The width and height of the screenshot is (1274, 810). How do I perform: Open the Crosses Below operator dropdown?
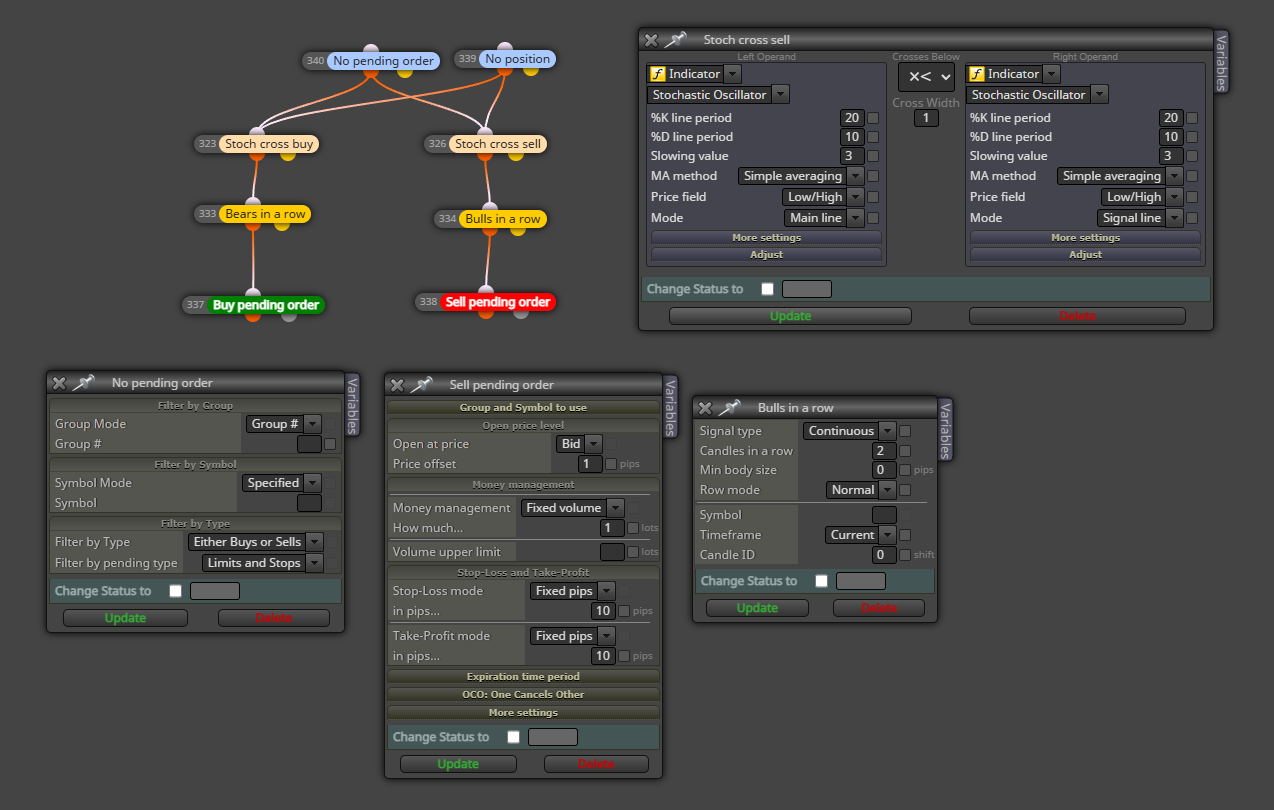click(926, 77)
